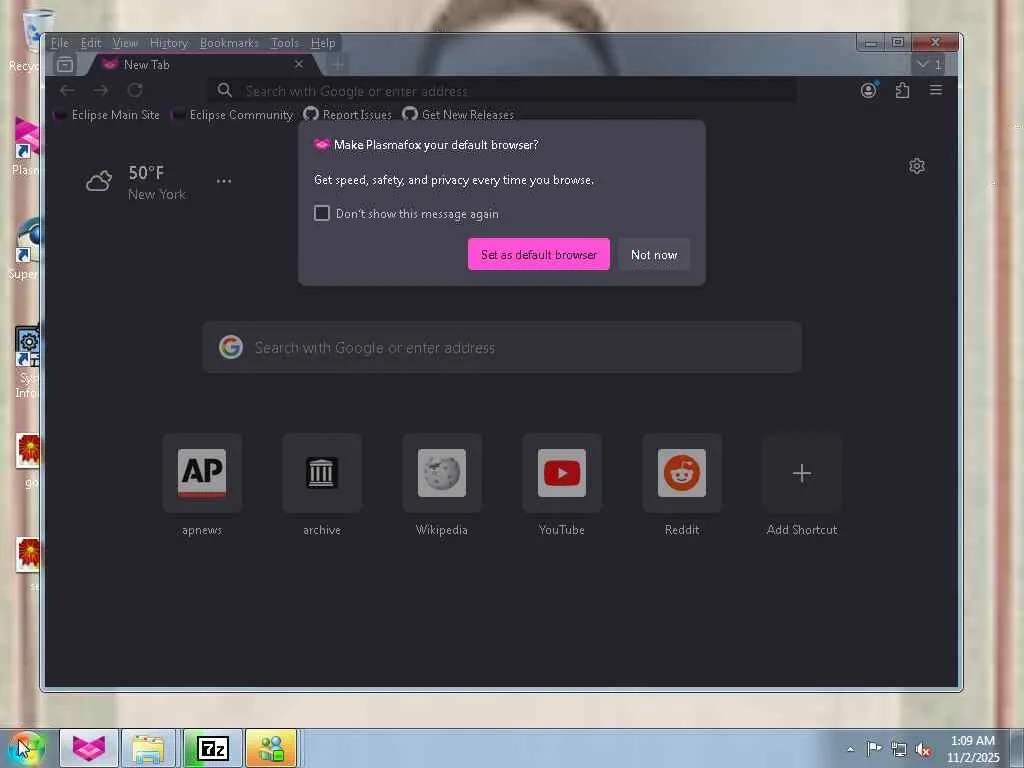Open the tab overview icon left of New Tab
Viewport: 1024px width, 768px height.
(65, 65)
